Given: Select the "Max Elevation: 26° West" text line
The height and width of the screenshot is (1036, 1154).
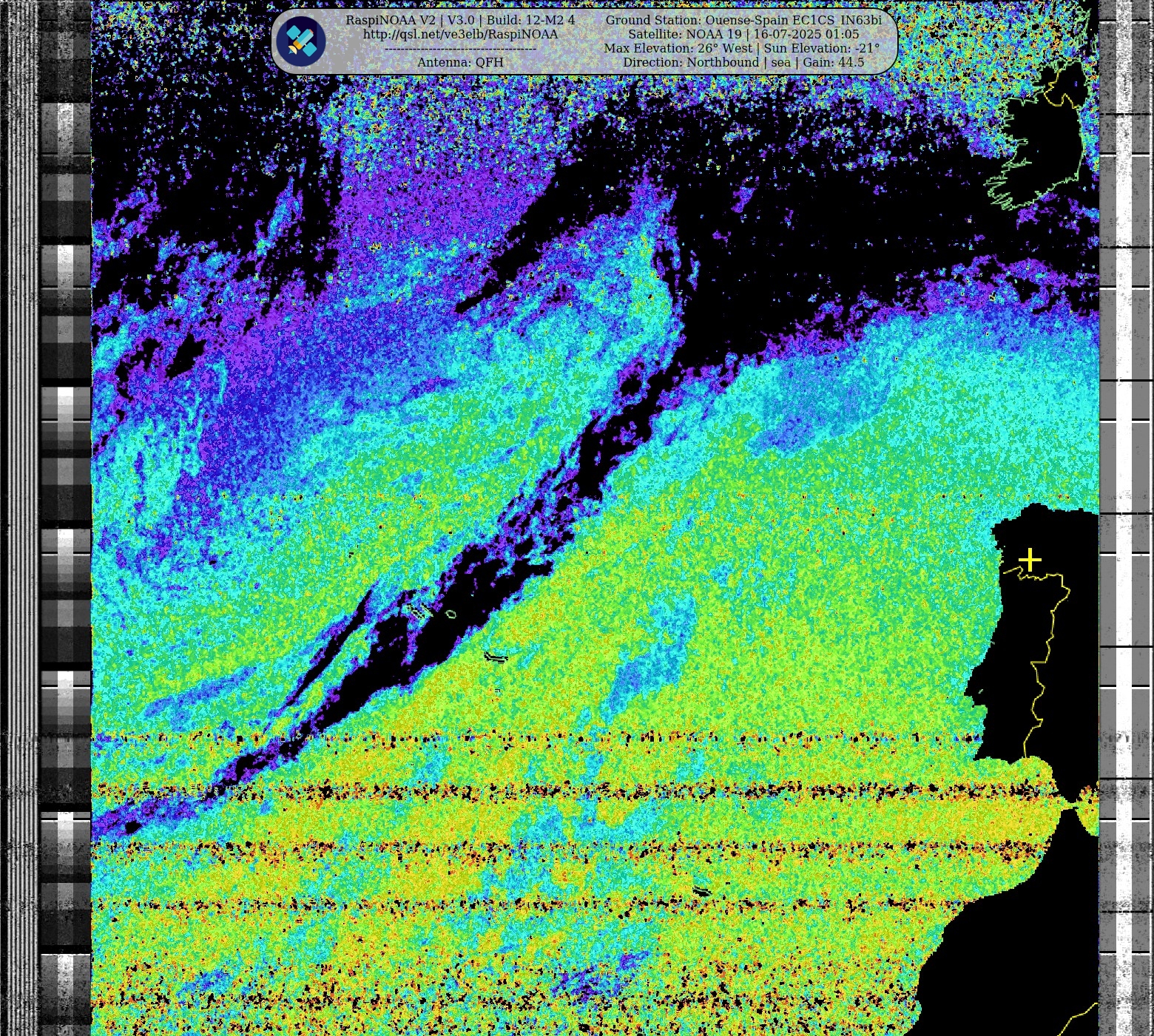Looking at the screenshot, I should [742, 48].
